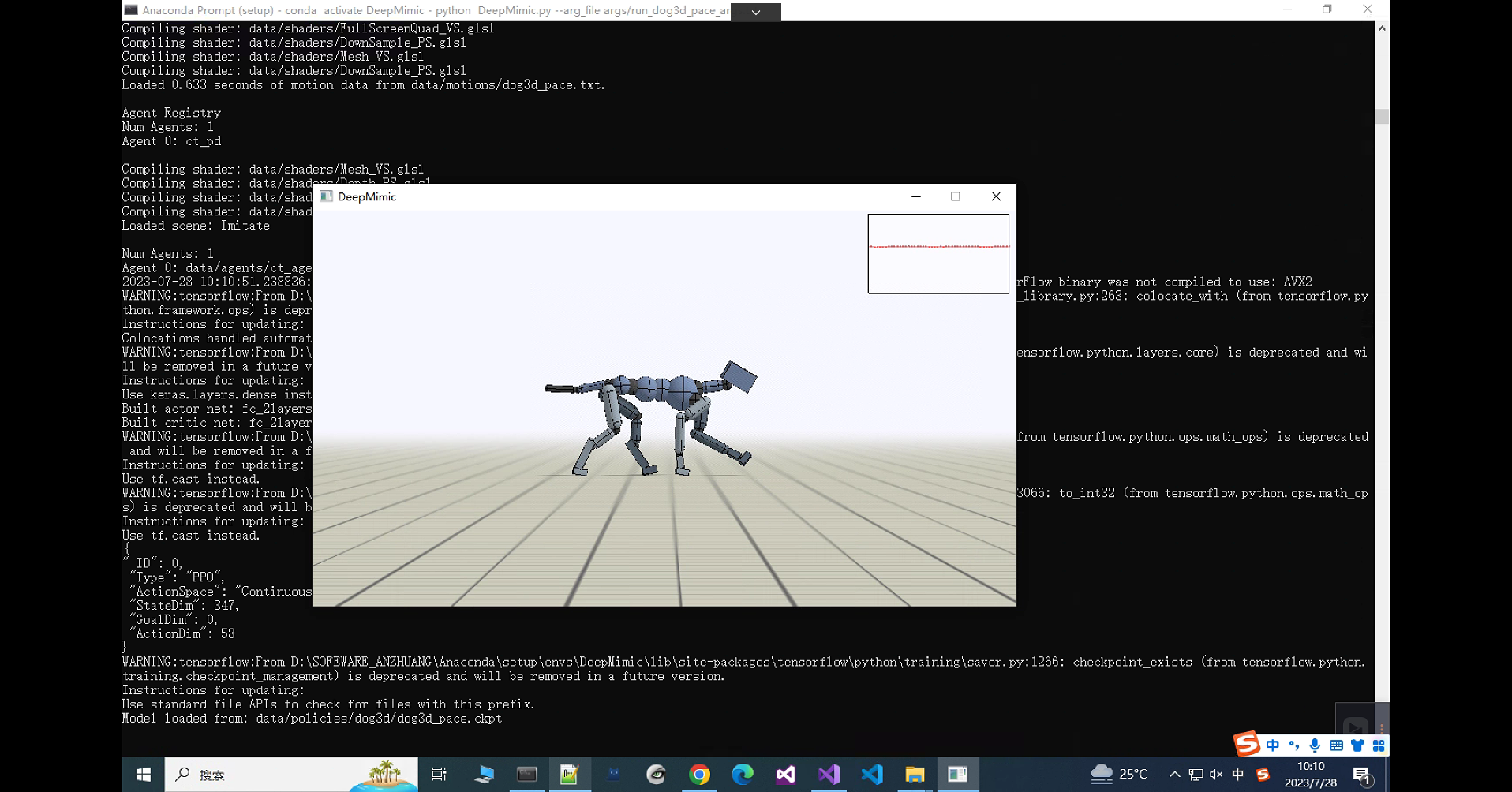Open the Windows Start menu
1512x792 pixels.
[142, 775]
